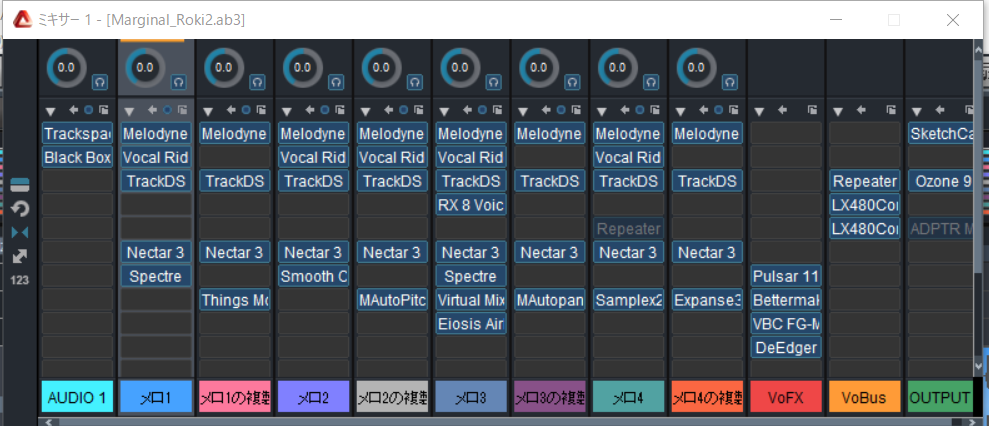The width and height of the screenshot is (989, 426).
Task: Click the copy-windows icon on VoBus strip
Action: click(892, 110)
